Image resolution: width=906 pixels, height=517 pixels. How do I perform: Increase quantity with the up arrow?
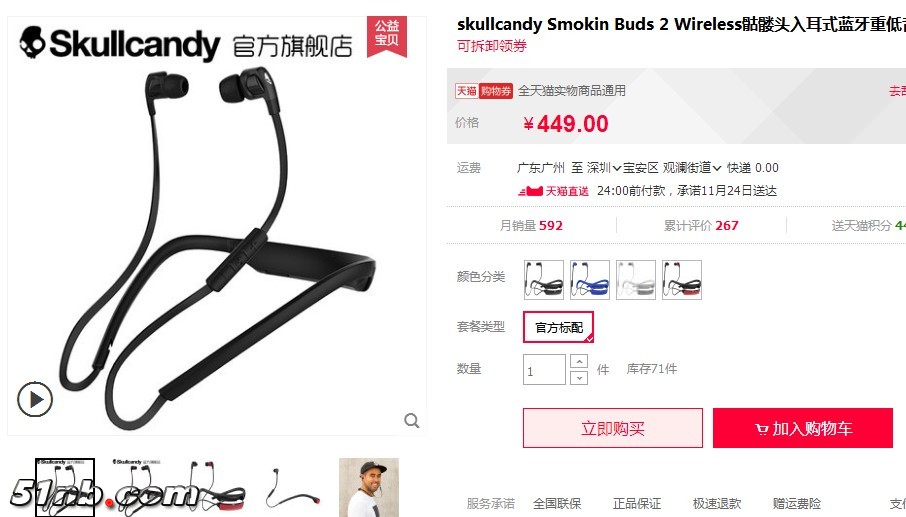pos(579,361)
